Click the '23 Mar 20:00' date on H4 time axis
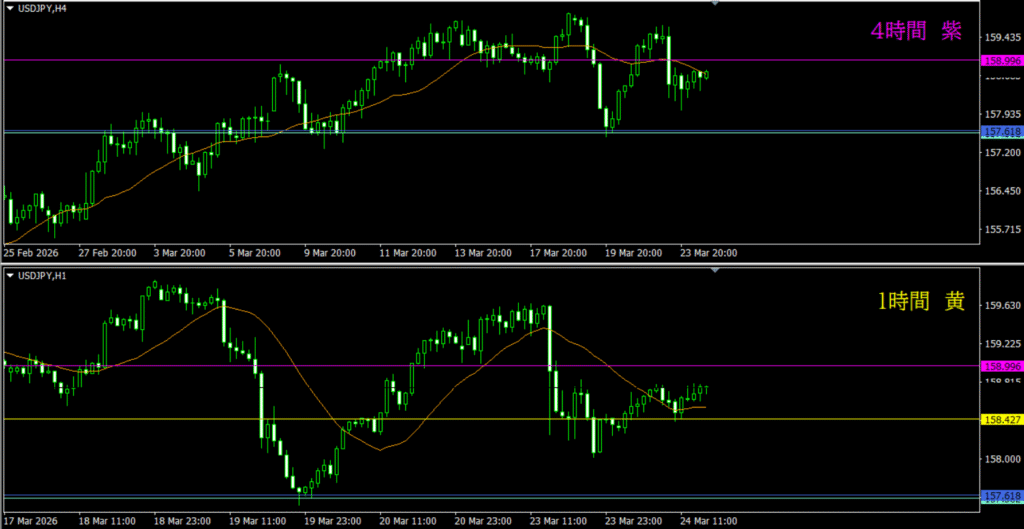This screenshot has width=1024, height=529. 709,253
